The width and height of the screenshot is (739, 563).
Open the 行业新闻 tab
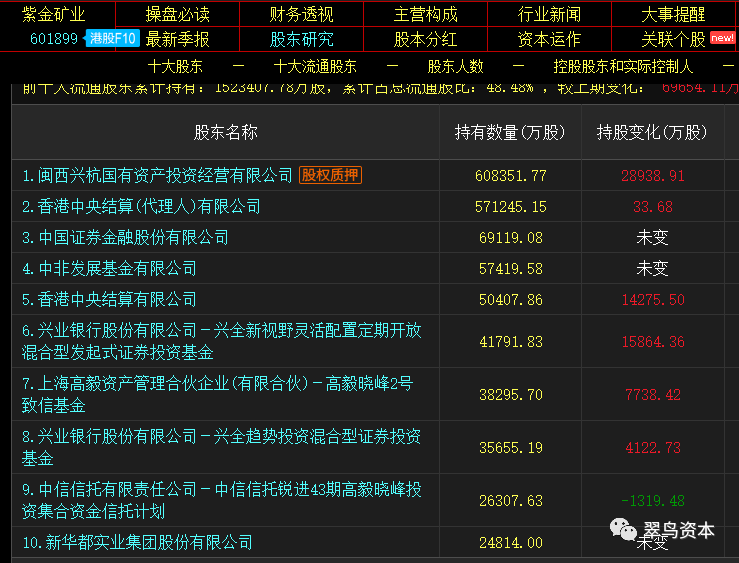(x=550, y=14)
